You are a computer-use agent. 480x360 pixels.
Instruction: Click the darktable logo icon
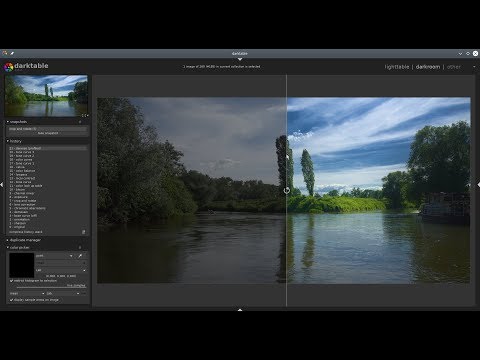(9, 67)
